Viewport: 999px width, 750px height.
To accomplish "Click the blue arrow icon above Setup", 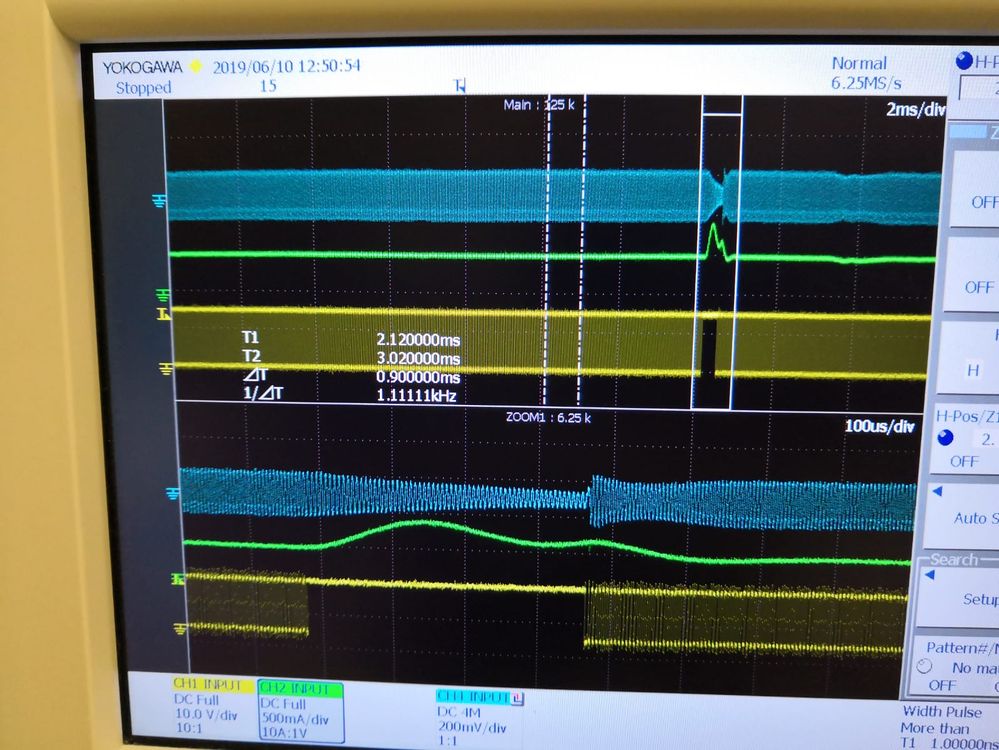I will point(930,575).
